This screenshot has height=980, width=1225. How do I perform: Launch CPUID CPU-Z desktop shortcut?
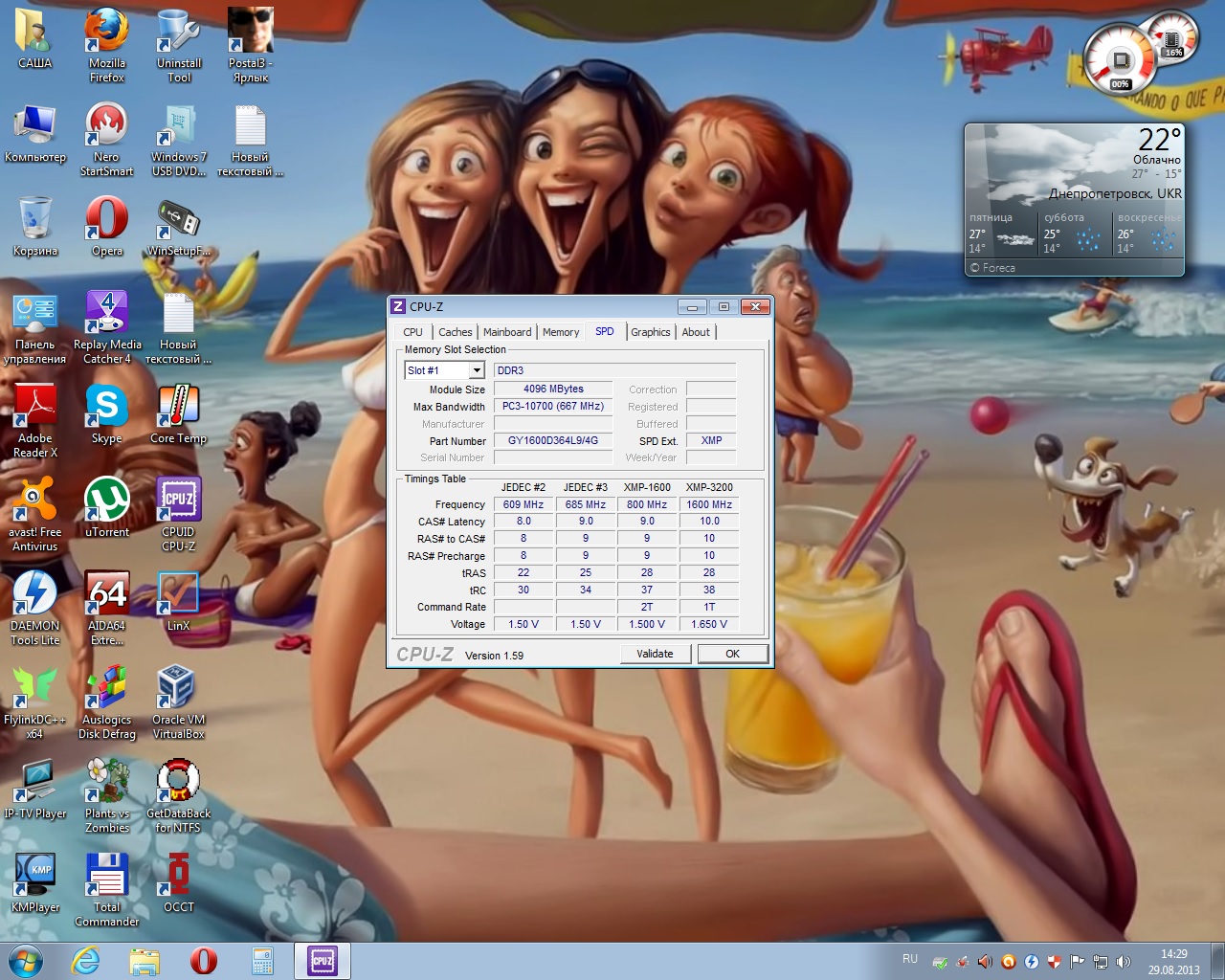[x=179, y=515]
